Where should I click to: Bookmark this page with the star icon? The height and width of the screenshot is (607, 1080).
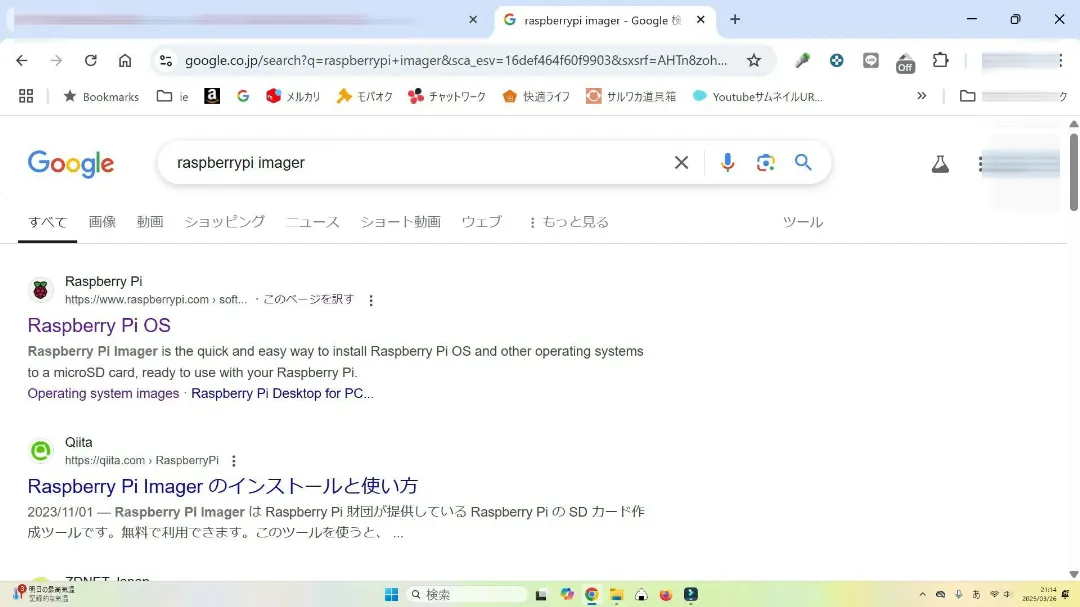coord(754,61)
